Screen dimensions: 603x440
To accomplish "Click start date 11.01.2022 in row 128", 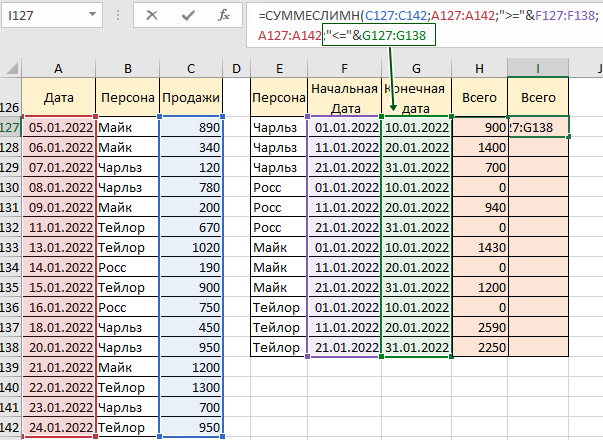I will click(345, 148).
